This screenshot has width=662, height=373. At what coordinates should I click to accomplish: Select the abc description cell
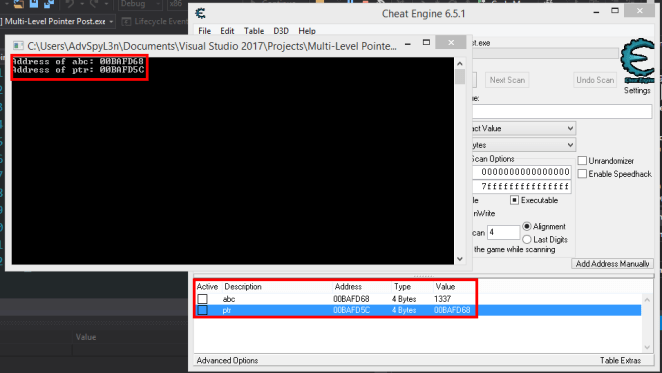pos(229,299)
